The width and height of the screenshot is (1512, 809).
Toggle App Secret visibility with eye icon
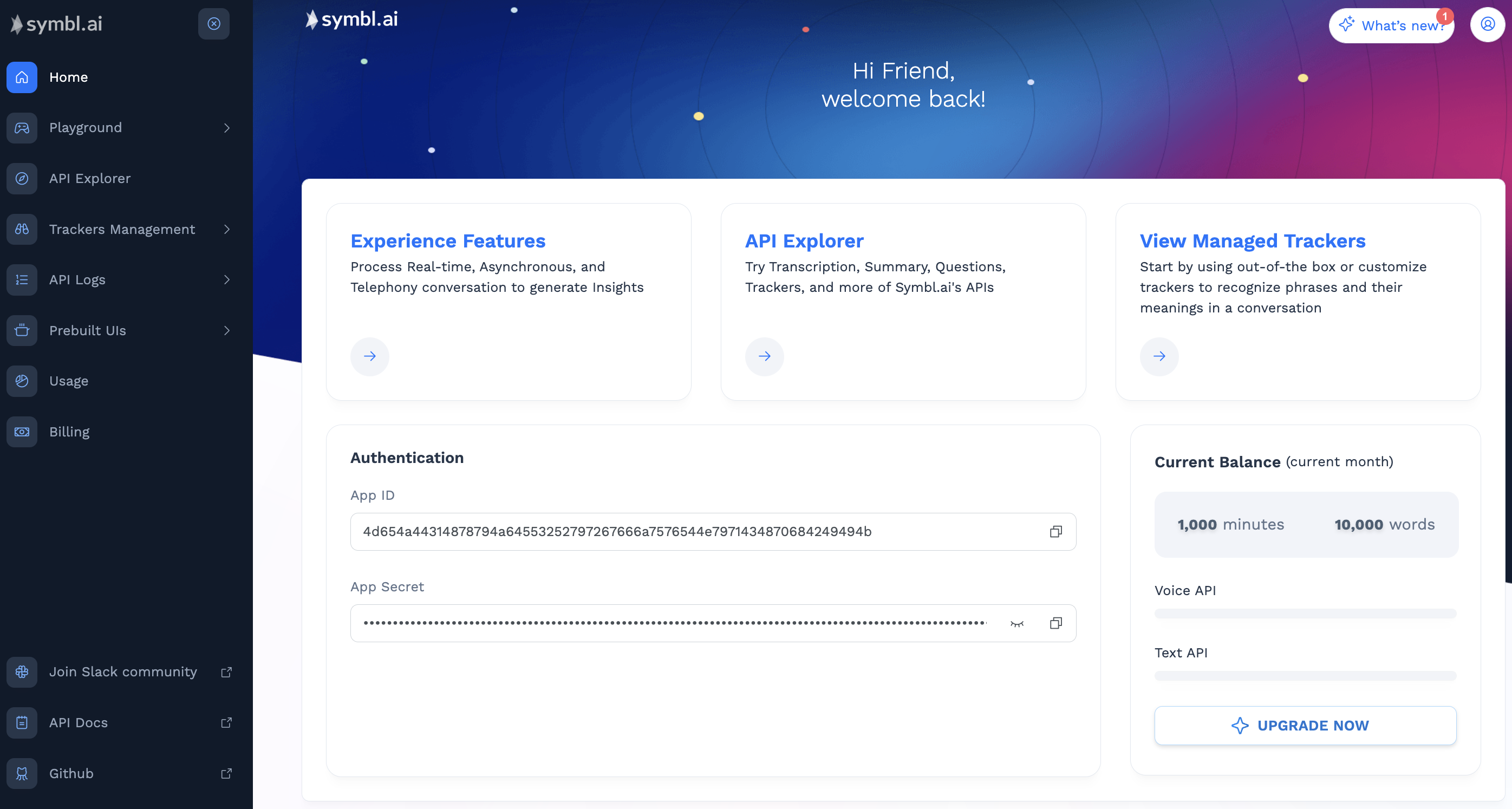[1017, 623]
